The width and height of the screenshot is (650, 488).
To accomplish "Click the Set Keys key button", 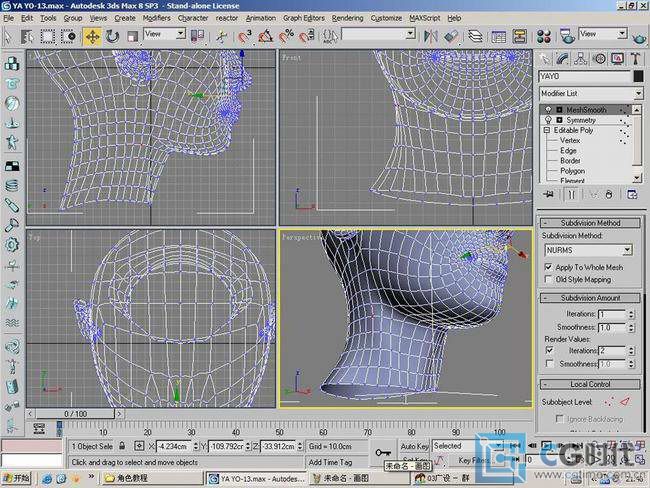I will tap(383, 452).
